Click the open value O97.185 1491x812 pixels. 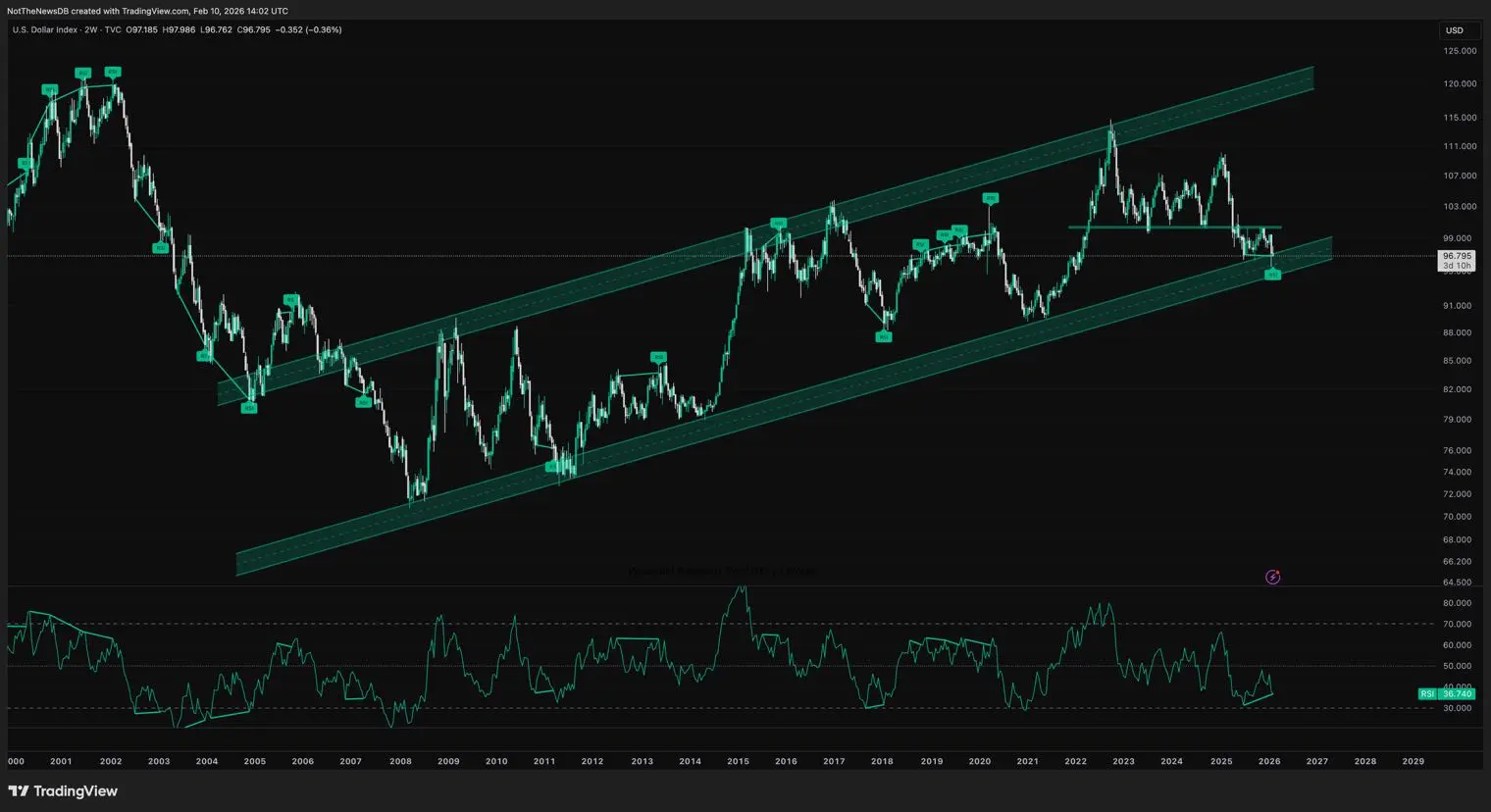click(x=141, y=29)
